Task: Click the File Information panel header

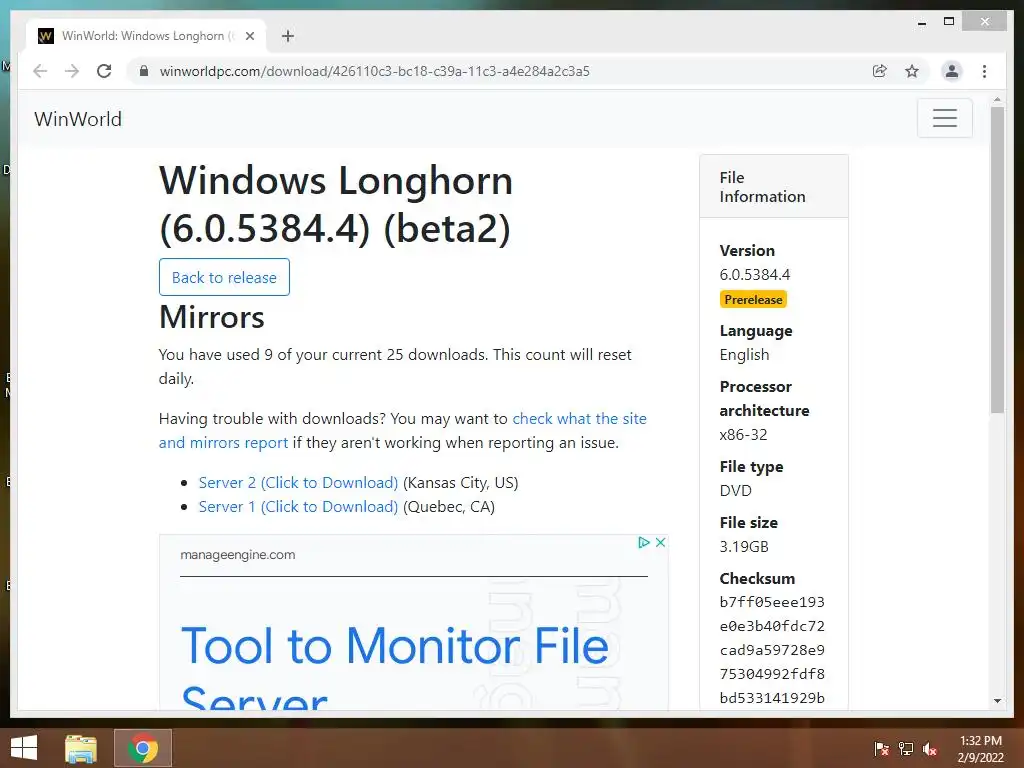Action: click(x=774, y=187)
